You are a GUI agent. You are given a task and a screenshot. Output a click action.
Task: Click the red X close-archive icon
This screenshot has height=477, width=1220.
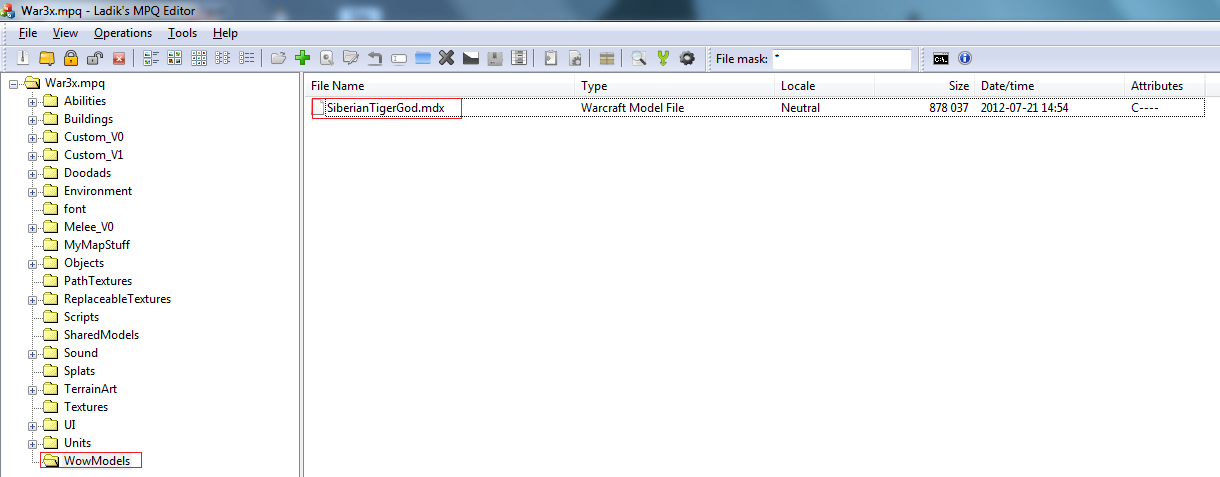[x=119, y=59]
